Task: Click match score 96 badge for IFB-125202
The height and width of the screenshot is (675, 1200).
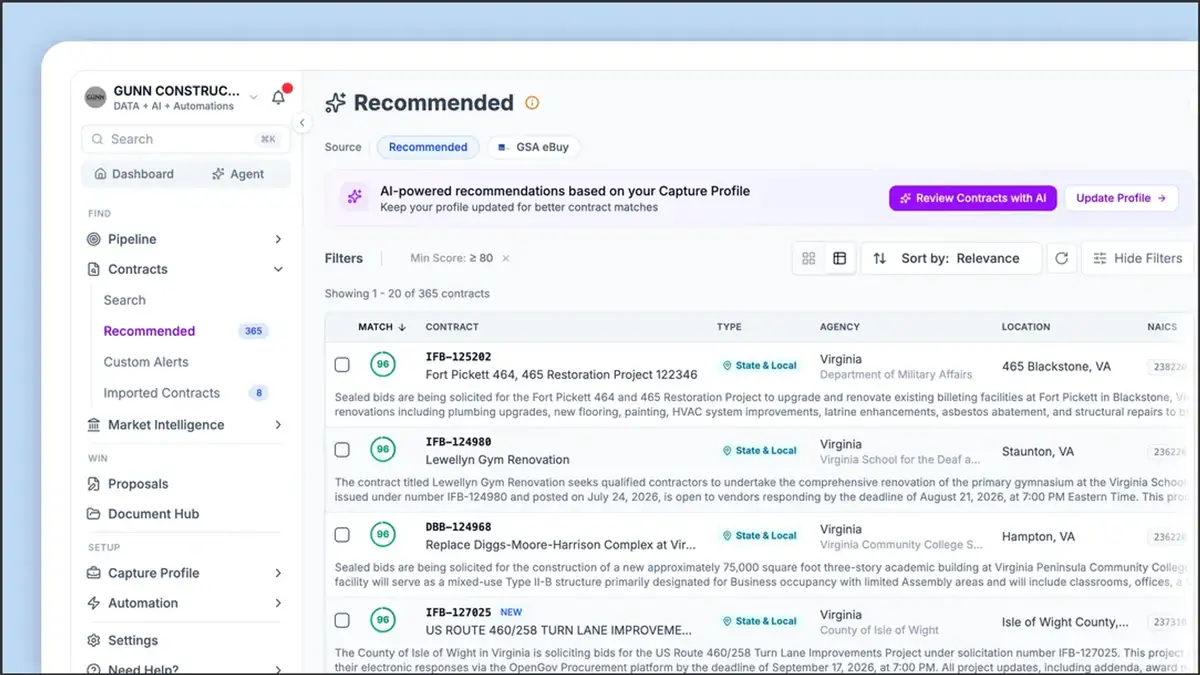Action: click(382, 365)
